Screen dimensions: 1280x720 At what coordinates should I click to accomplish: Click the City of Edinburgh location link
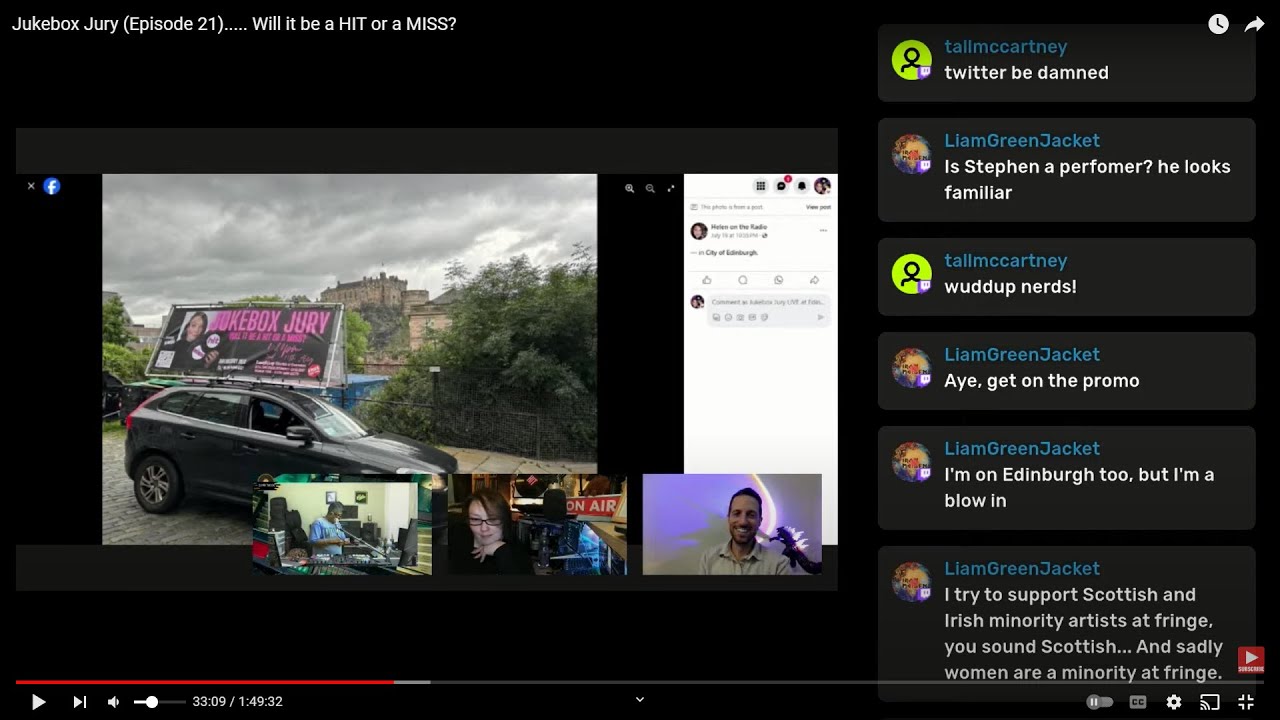[731, 253]
